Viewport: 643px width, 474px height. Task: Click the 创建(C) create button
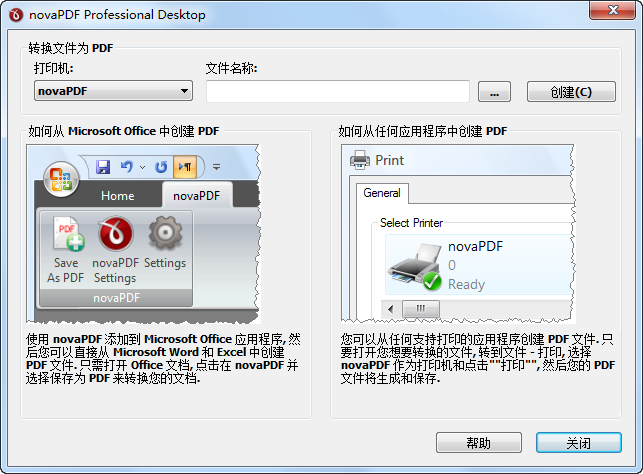coord(571,91)
